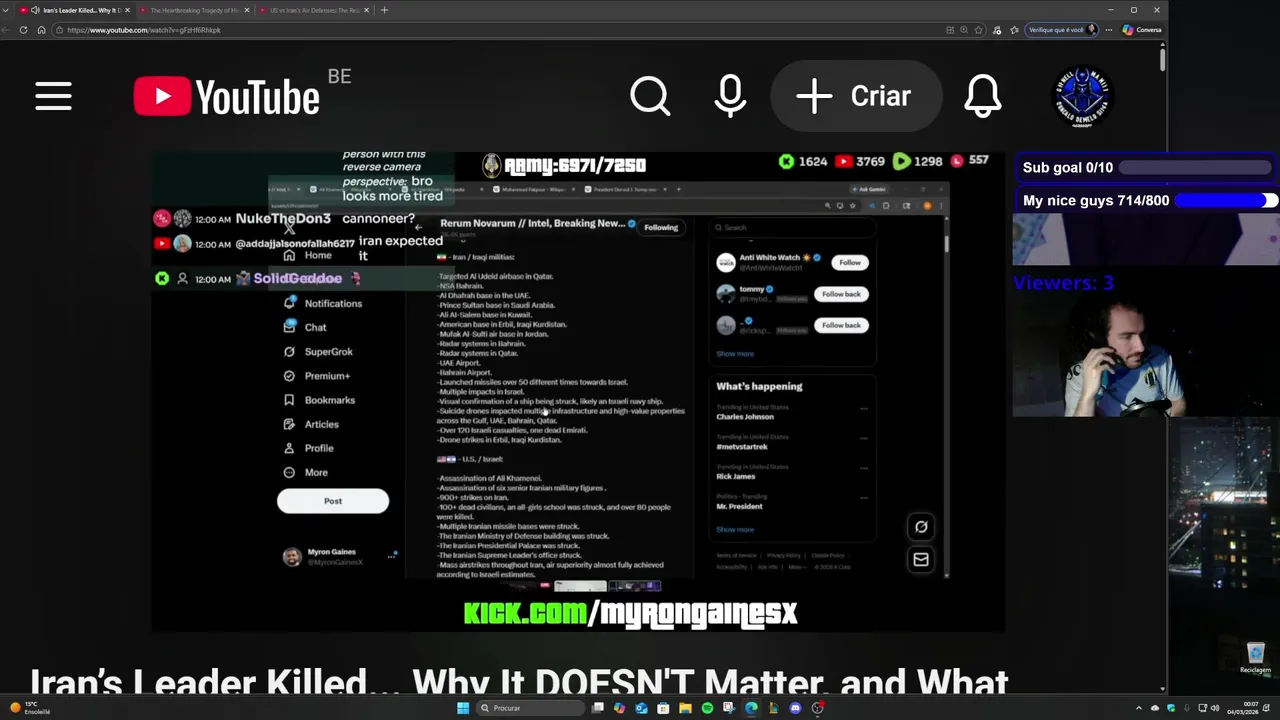Click the page vertical scrollbar
1280x720 pixels.
pyautogui.click(x=1163, y=60)
